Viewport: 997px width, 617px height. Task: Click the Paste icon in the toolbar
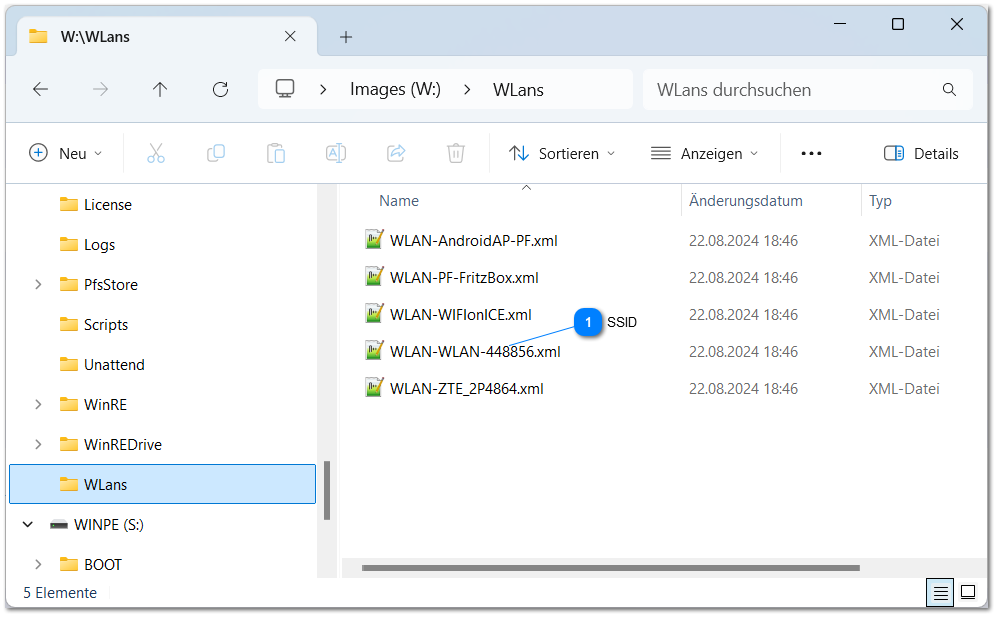[x=275, y=153]
